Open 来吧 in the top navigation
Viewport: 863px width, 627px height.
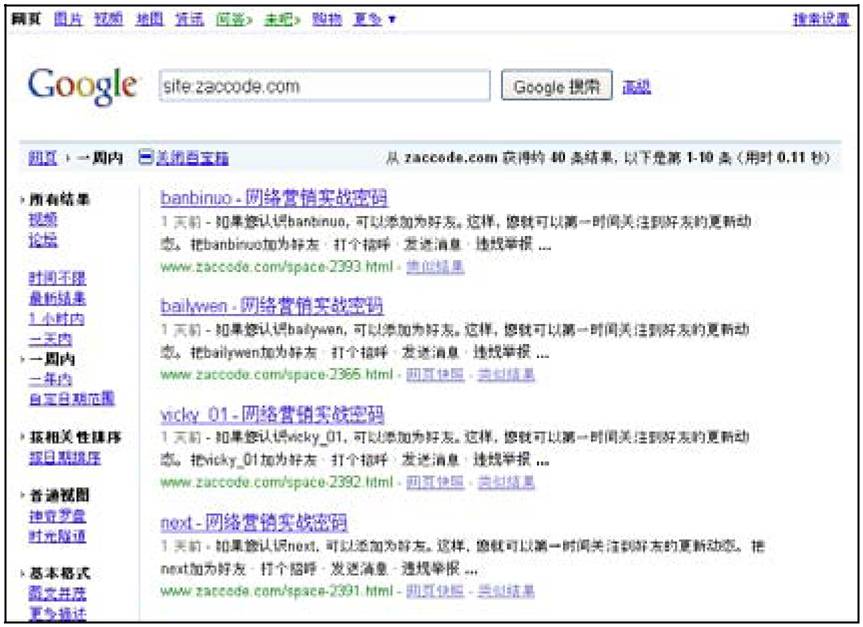[282, 19]
